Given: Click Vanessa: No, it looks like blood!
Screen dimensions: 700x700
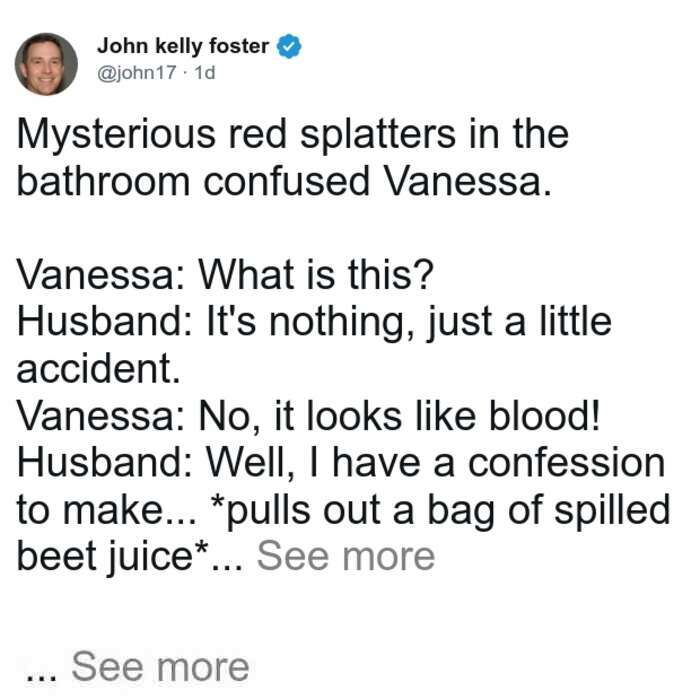Looking at the screenshot, I should (309, 417).
